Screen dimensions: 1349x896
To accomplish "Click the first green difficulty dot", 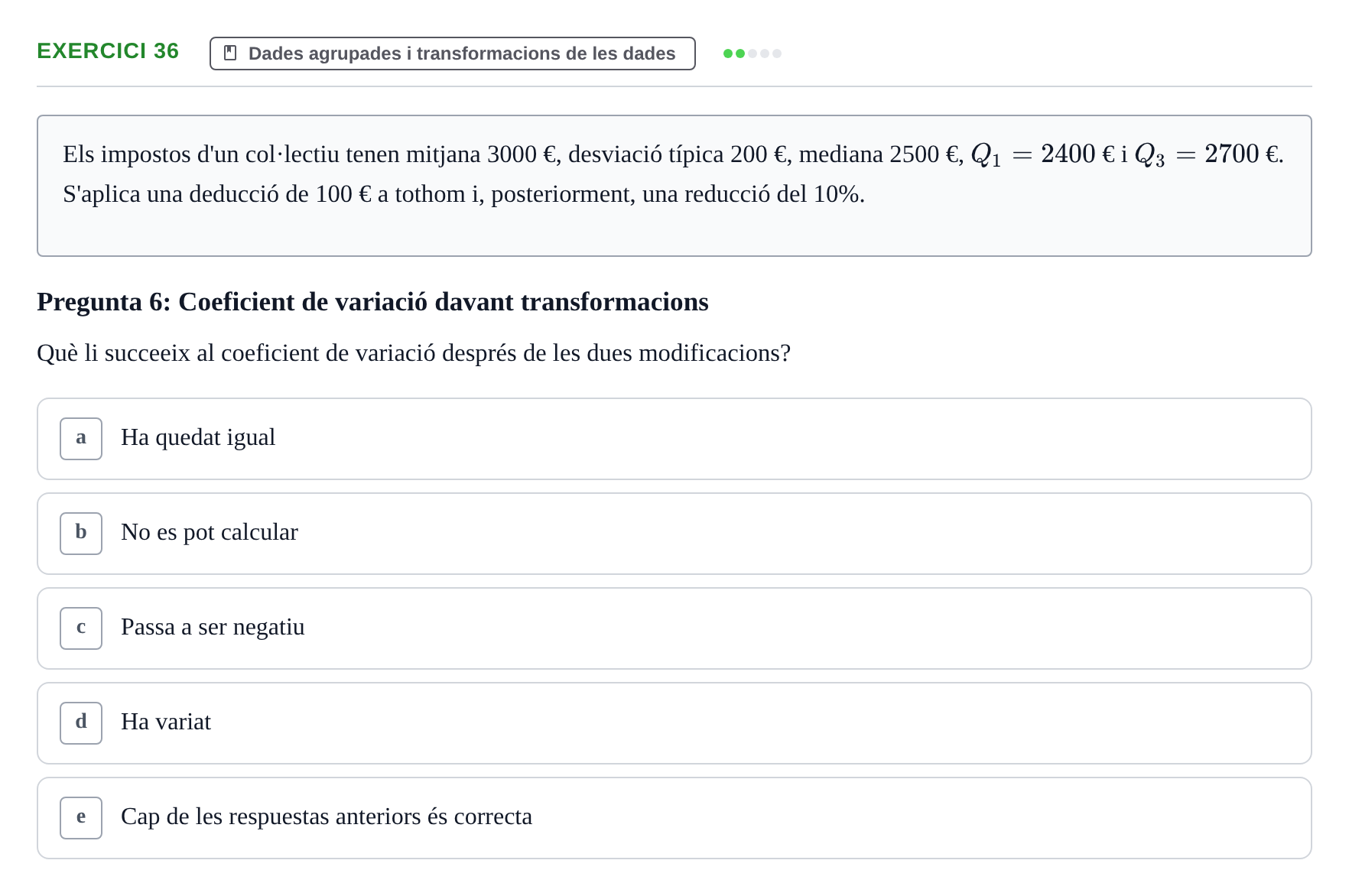I will [728, 54].
